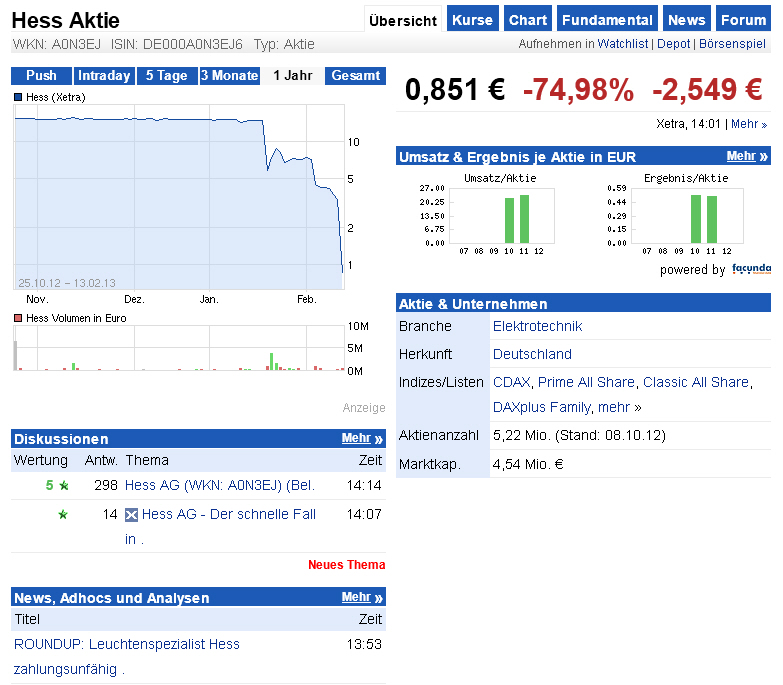Show the Gesamt chart range
Image resolution: width=783 pixels, height=685 pixels.
tap(356, 75)
